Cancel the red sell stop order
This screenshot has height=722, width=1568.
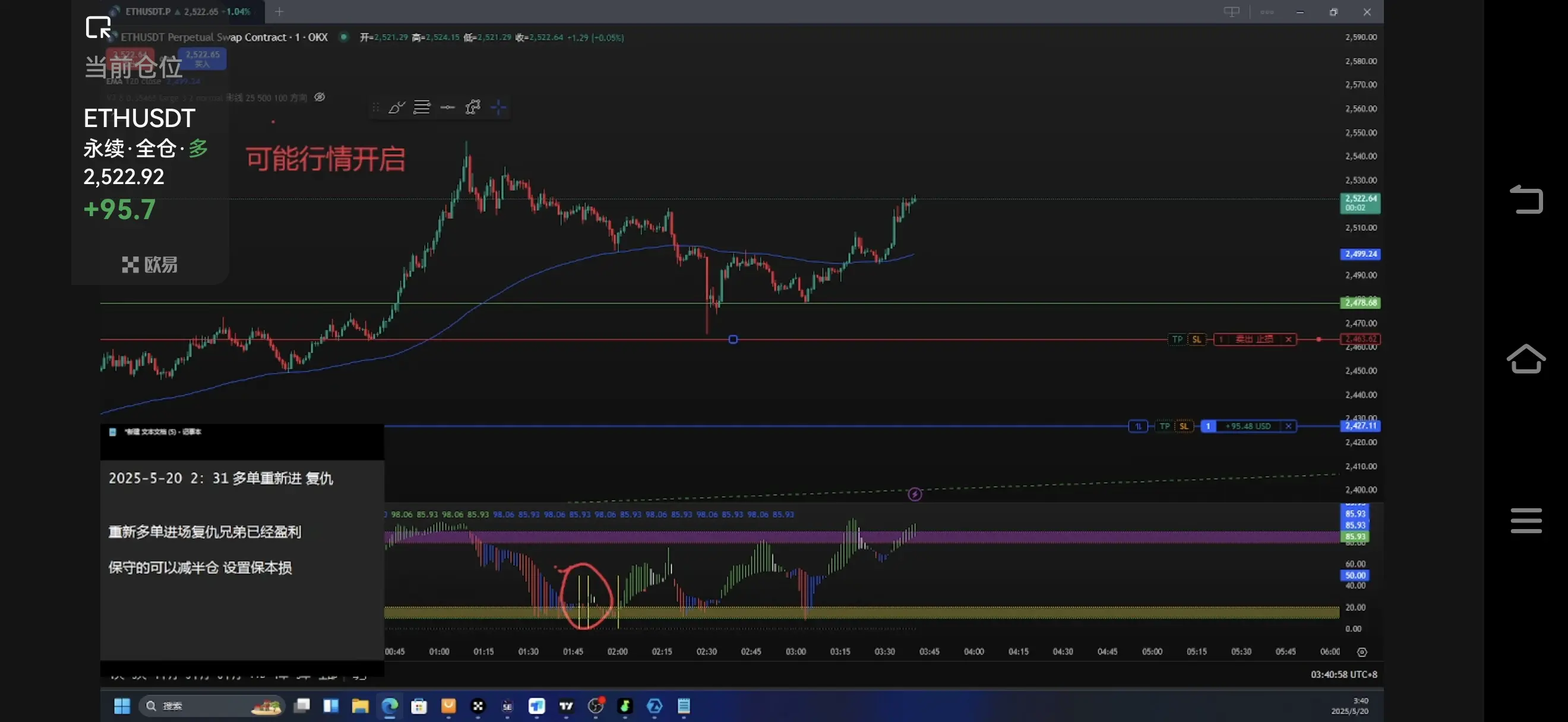(1289, 340)
